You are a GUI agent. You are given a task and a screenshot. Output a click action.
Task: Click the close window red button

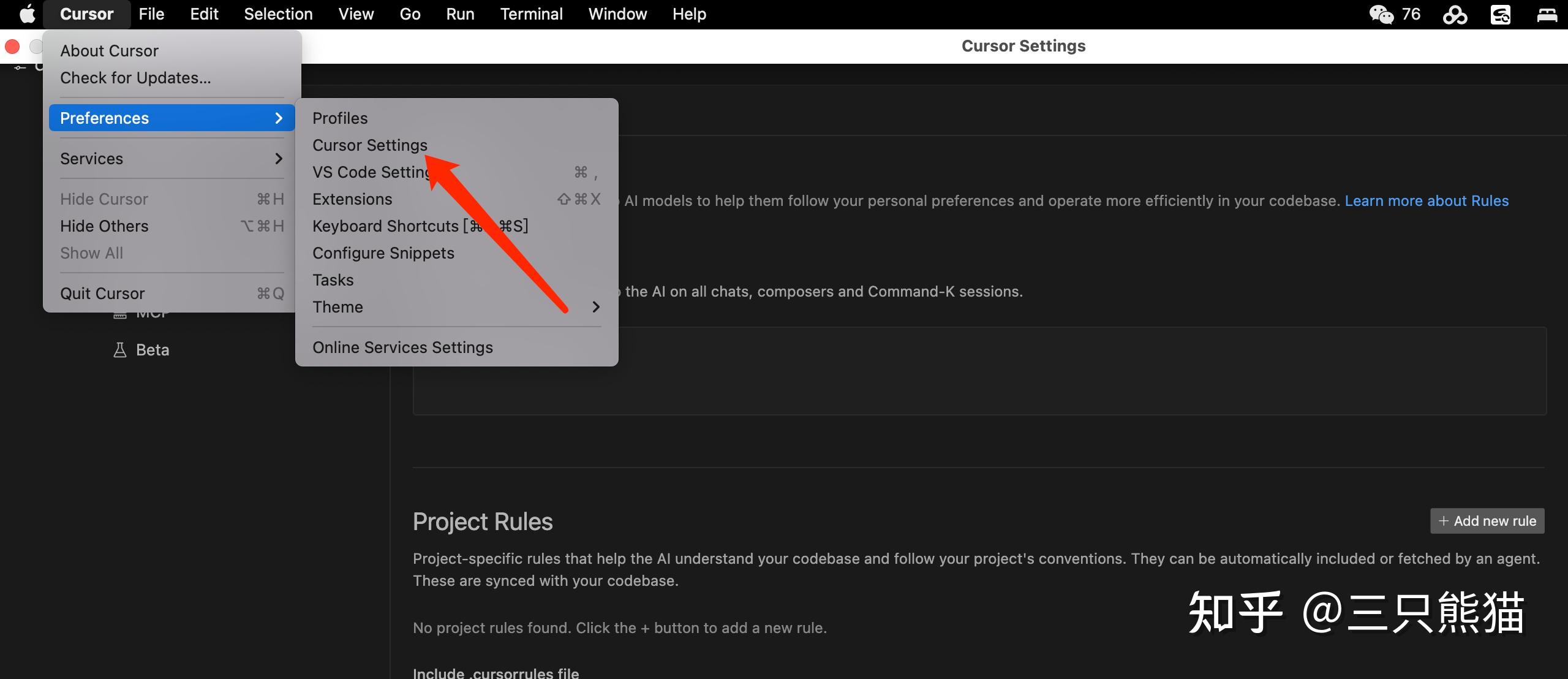coord(12,47)
